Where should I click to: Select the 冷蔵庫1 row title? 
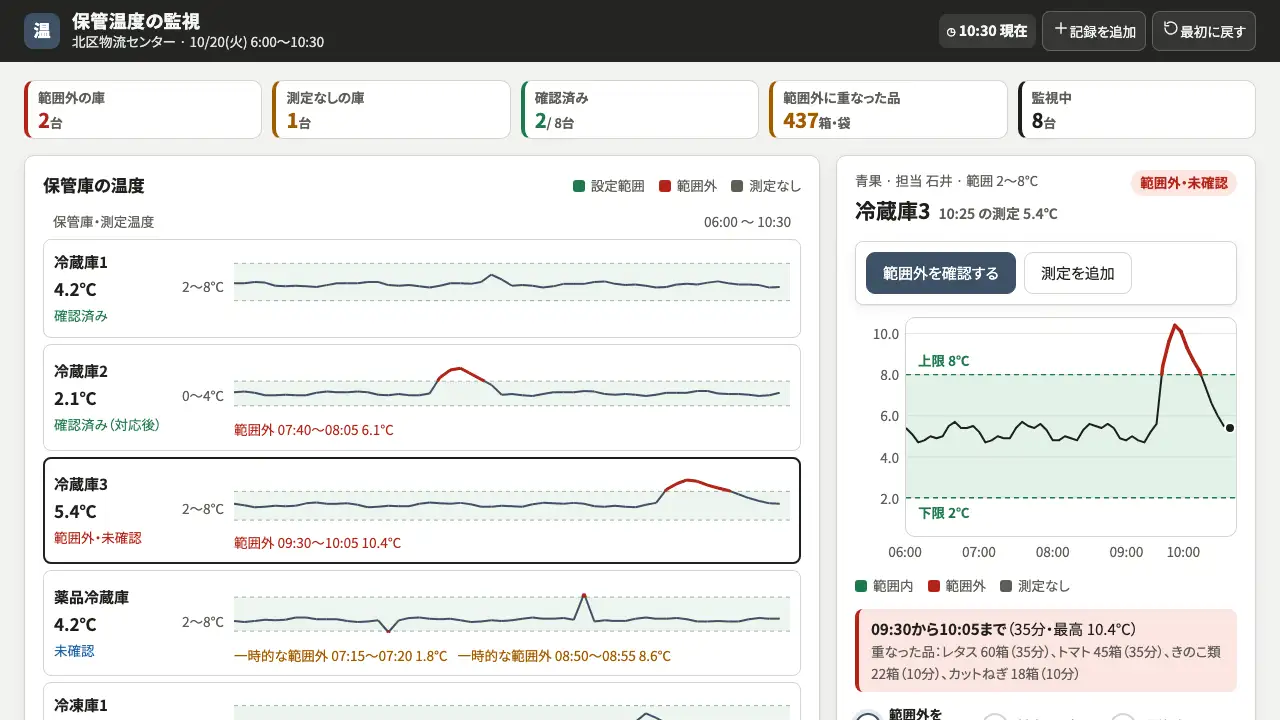(x=81, y=262)
